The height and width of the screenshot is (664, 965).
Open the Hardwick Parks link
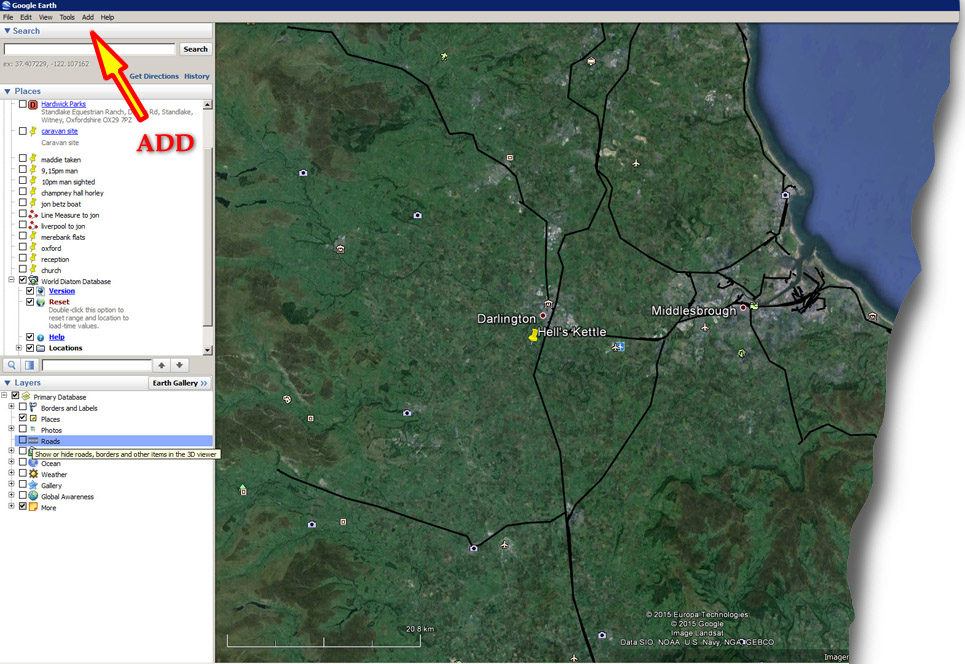coord(63,104)
